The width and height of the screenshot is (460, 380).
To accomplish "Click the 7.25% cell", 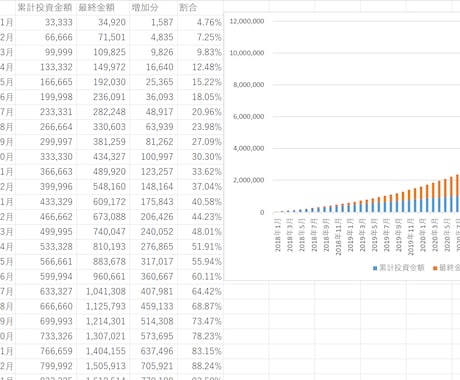I will 200,37.
